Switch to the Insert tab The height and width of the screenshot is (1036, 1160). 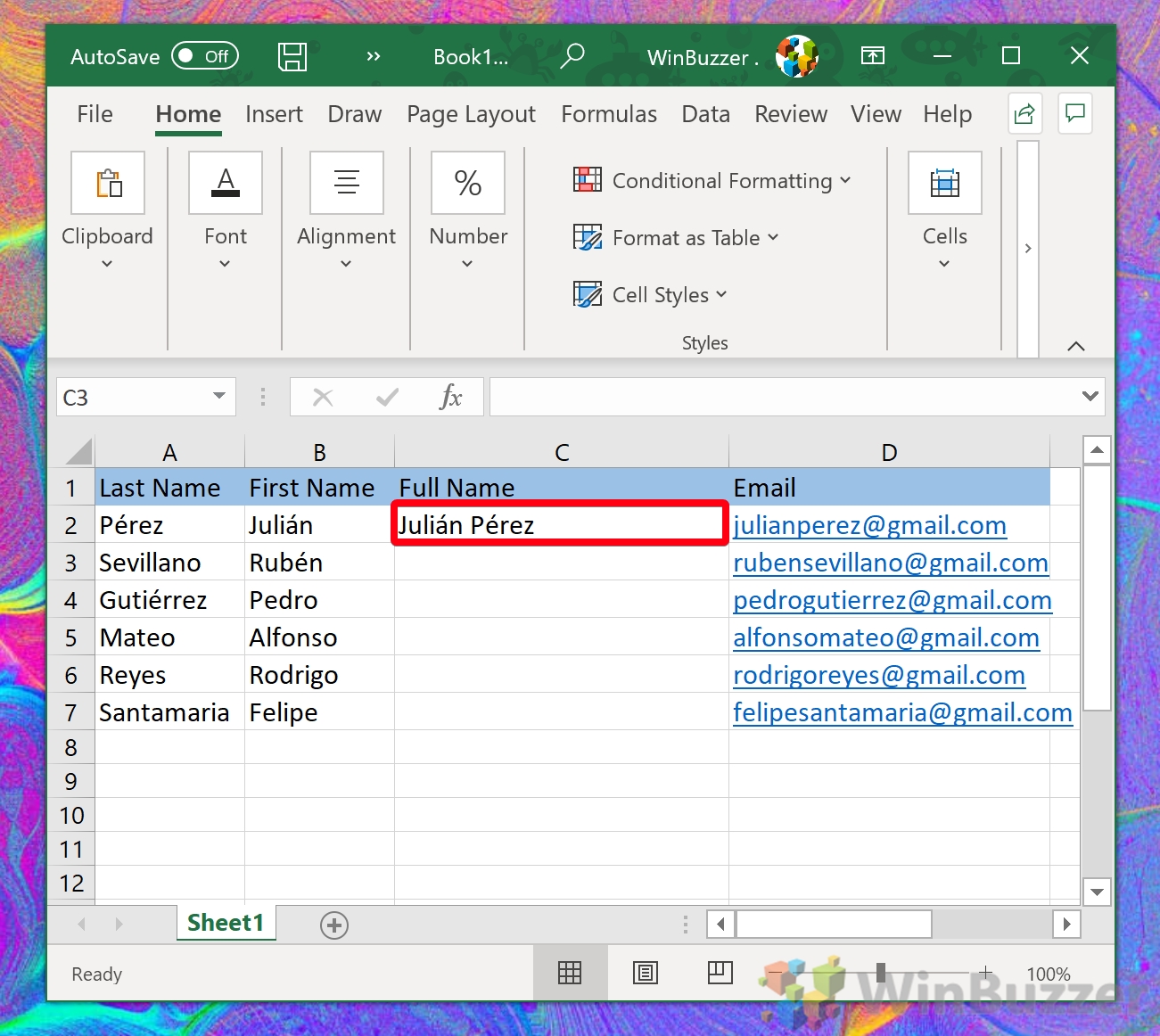[x=274, y=114]
